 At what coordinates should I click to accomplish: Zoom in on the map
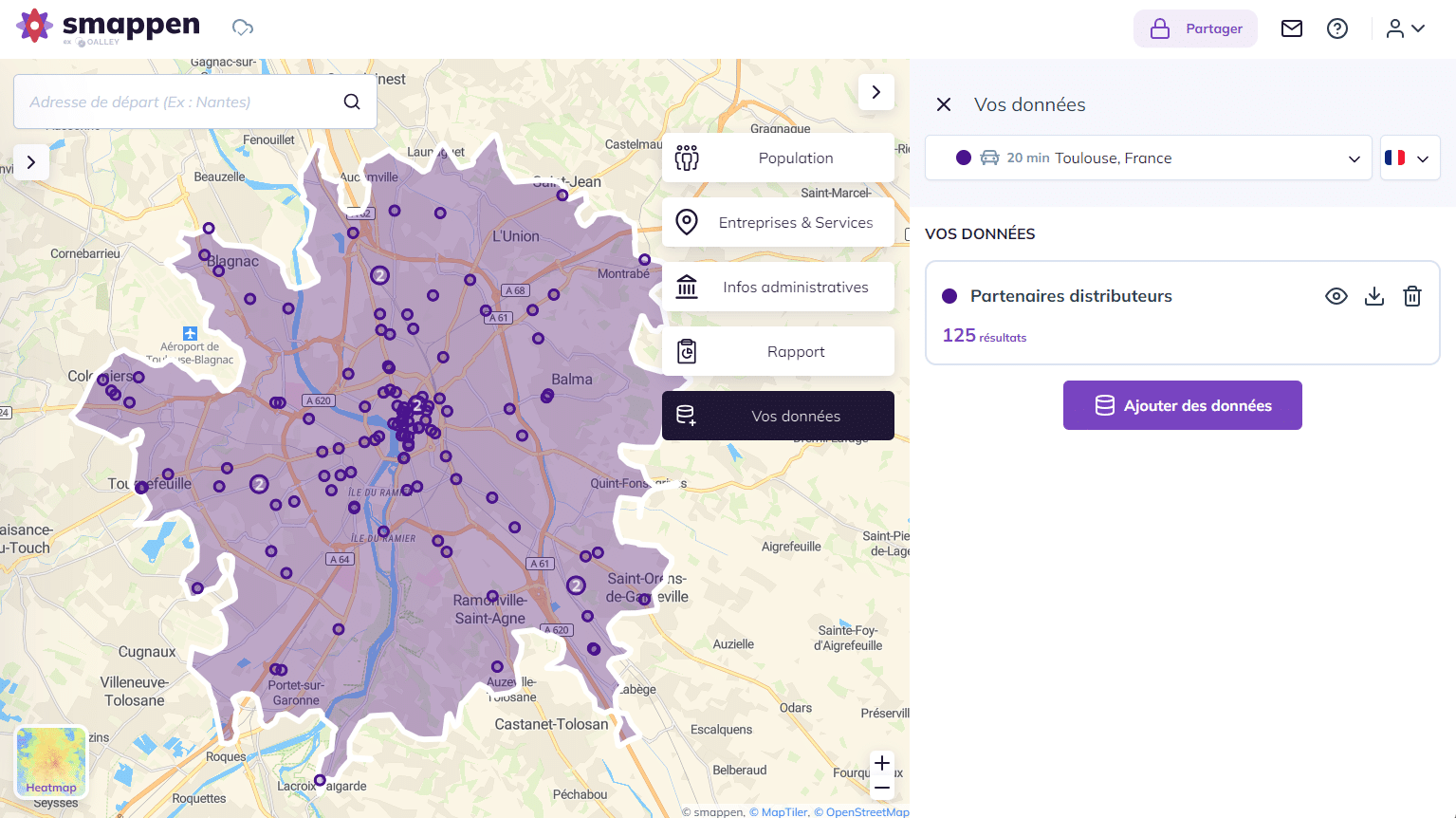(x=882, y=763)
